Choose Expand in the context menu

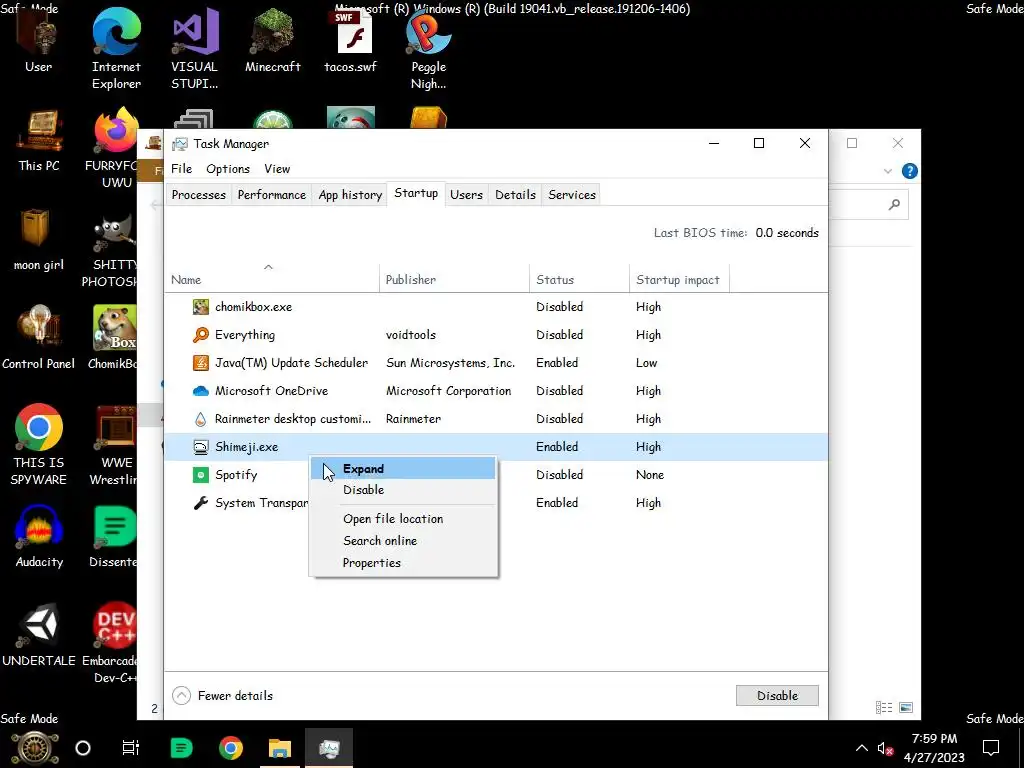[403, 469]
